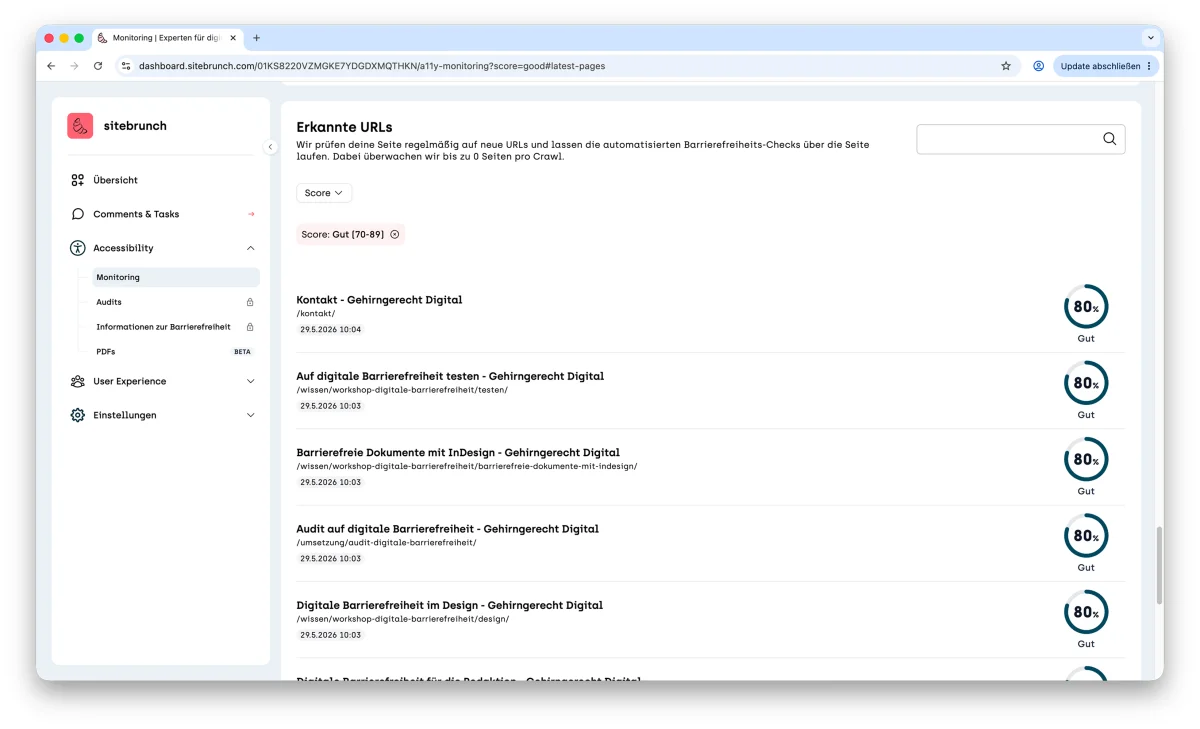
Task: Open Audit auf digitale Barrierefreiheit entry
Action: (x=447, y=529)
